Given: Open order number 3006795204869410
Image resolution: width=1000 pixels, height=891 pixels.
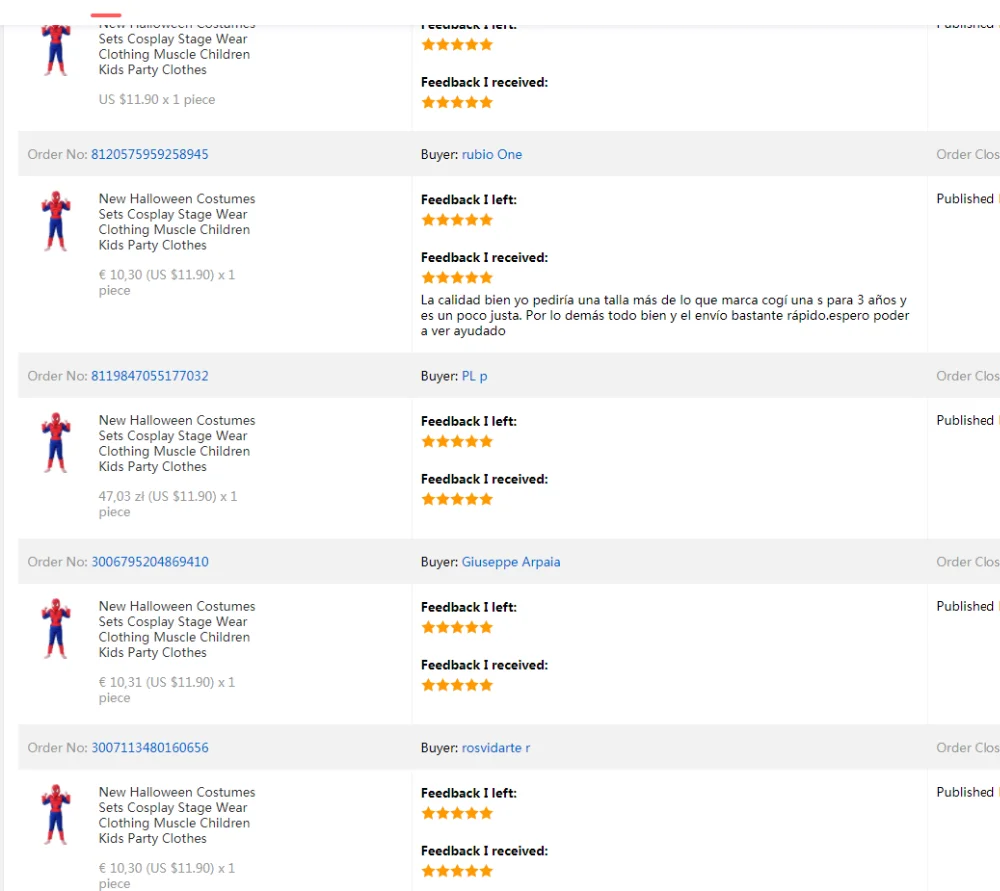Looking at the screenshot, I should 150,562.
